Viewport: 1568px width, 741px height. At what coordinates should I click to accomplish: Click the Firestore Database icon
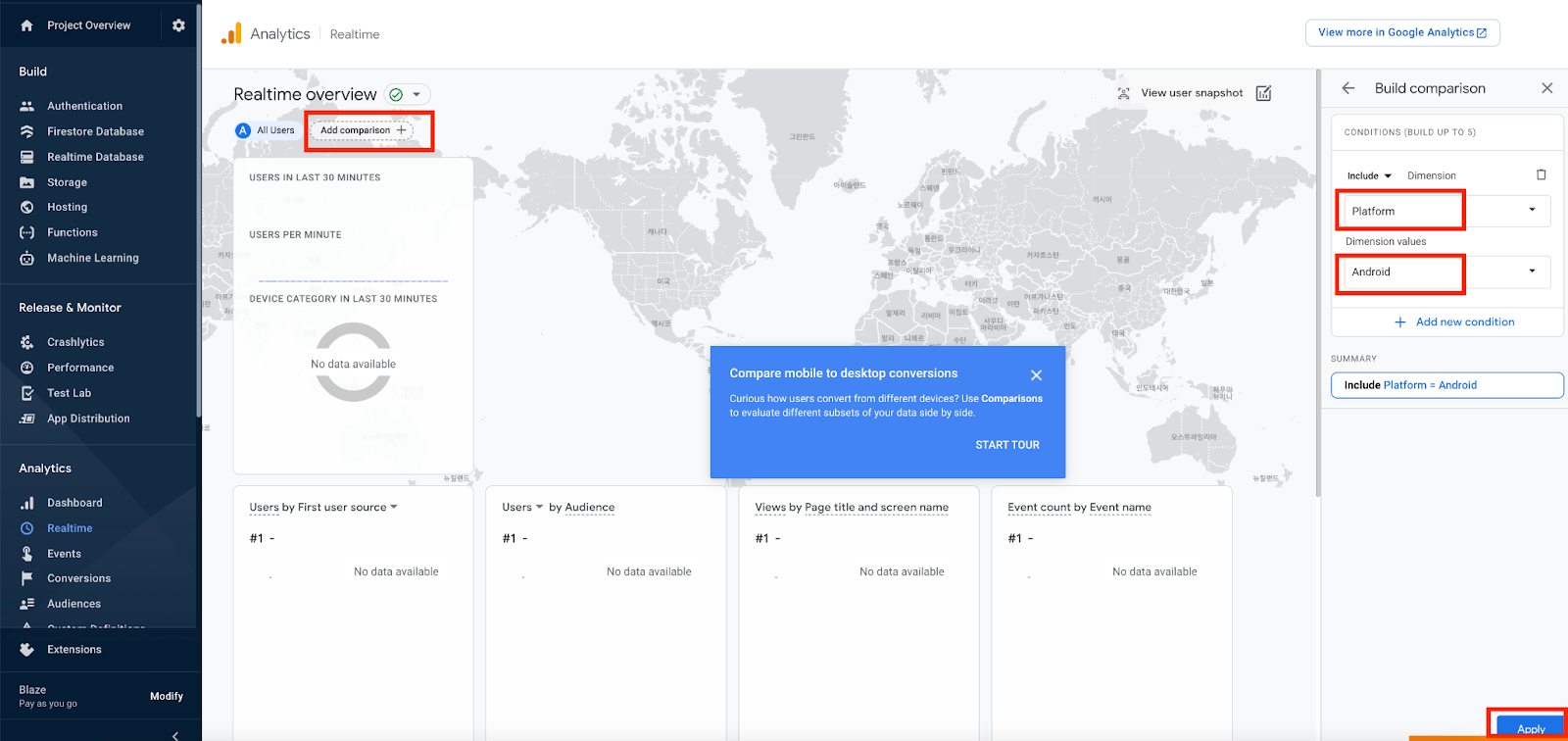tap(27, 131)
